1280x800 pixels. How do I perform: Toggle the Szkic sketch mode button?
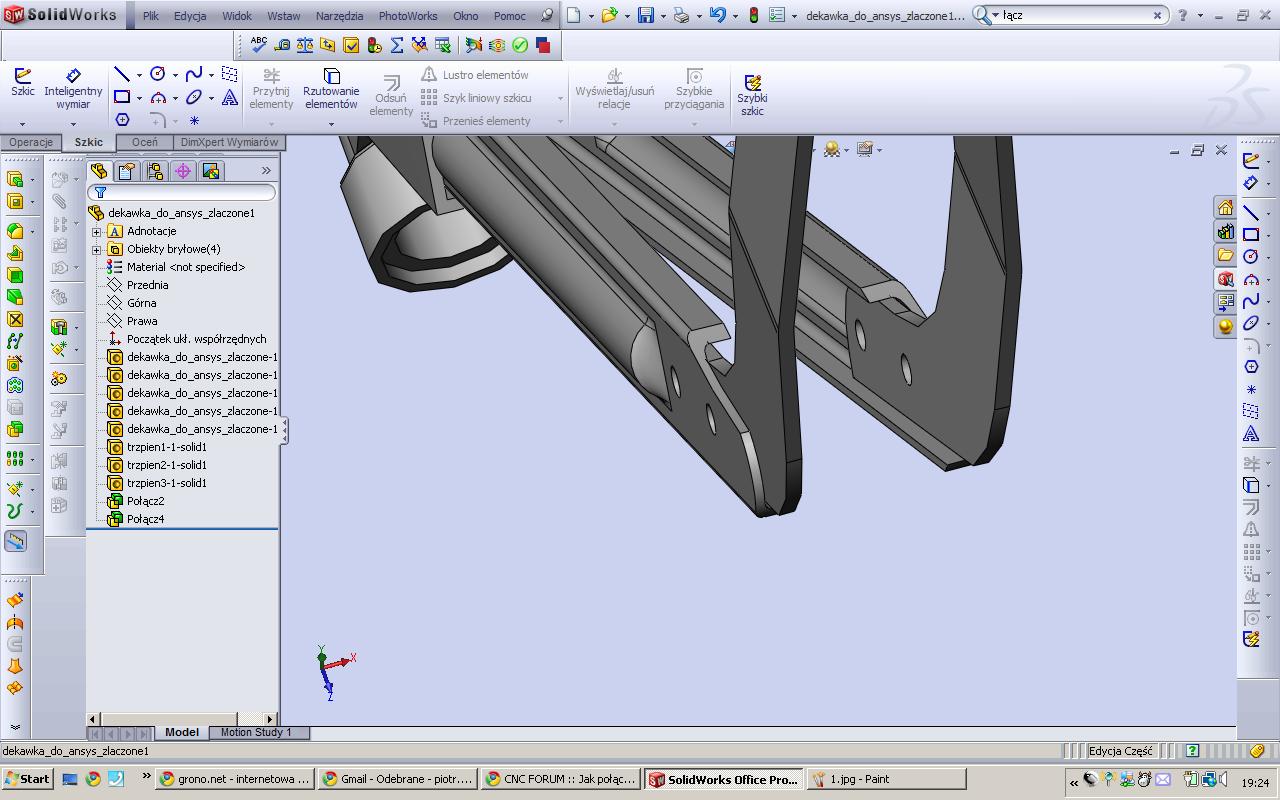(23, 84)
